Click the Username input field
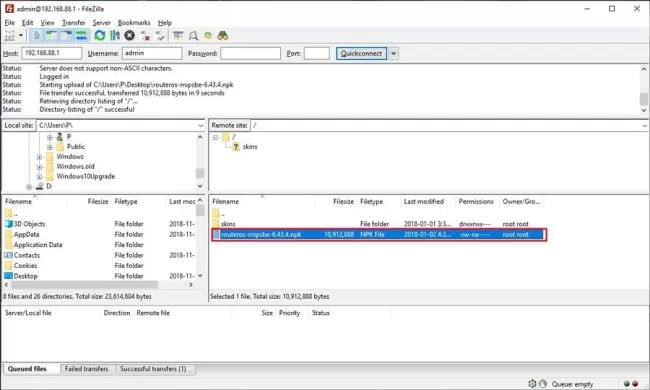The image size is (650, 390). [152, 53]
